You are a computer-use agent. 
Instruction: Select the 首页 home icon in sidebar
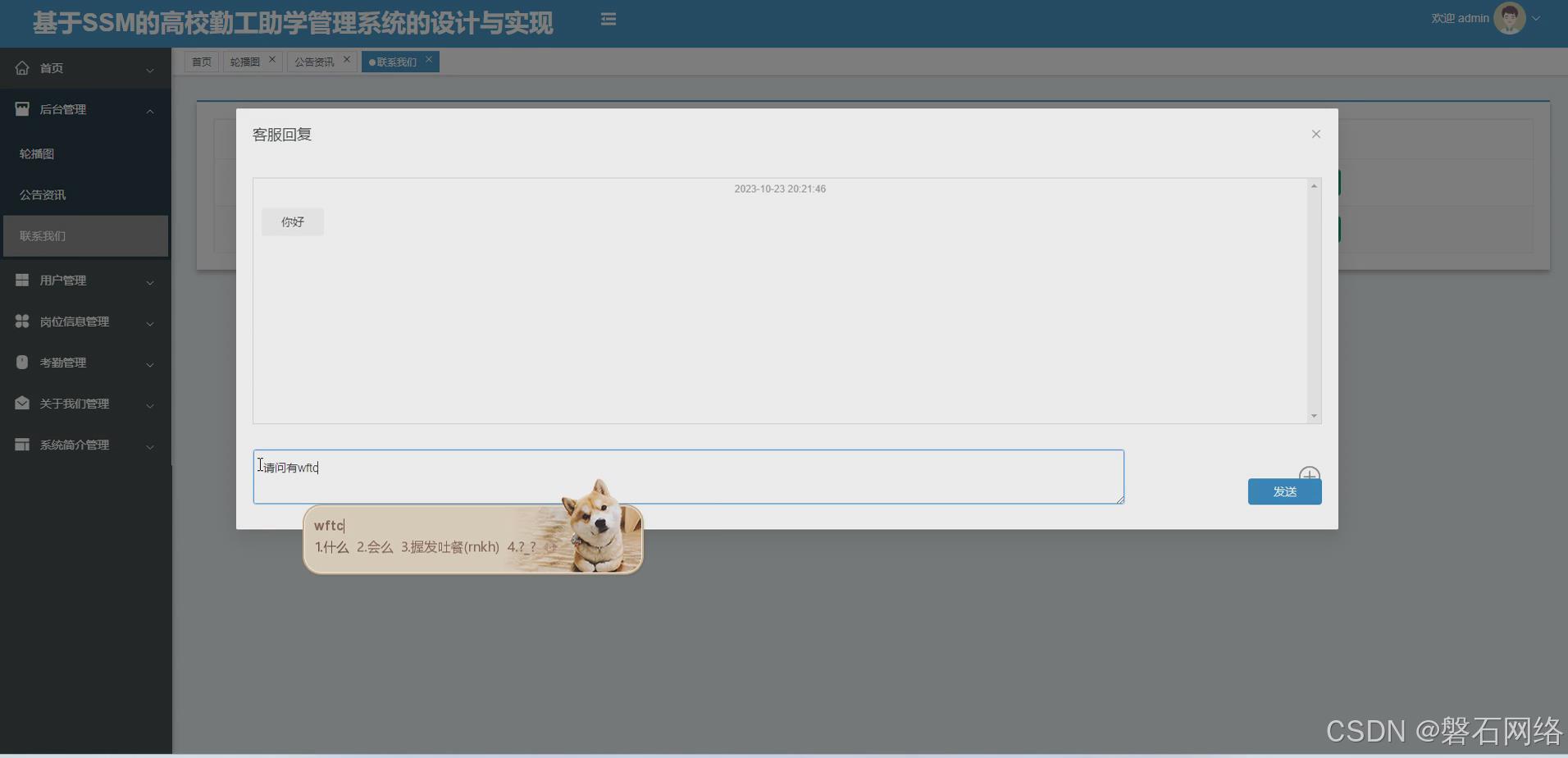click(22, 68)
